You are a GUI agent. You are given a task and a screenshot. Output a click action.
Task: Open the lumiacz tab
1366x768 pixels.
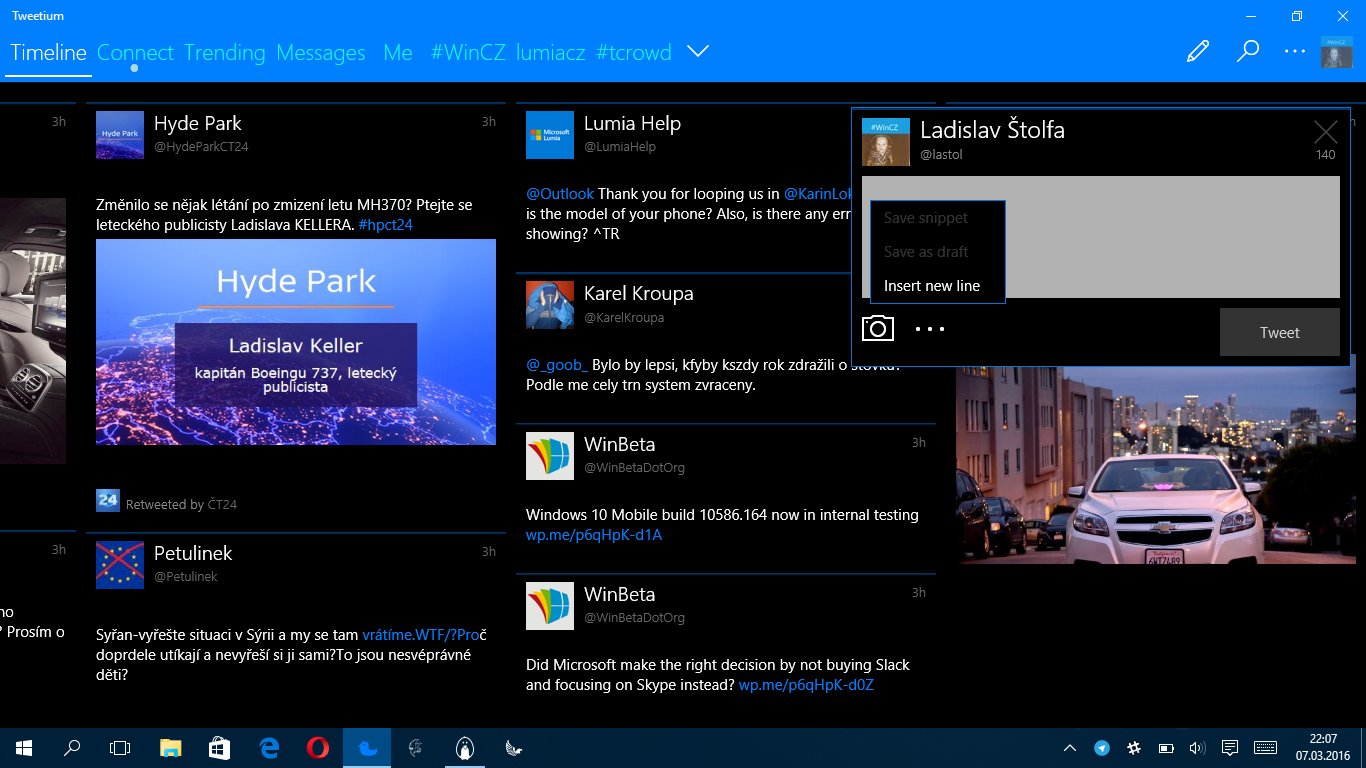tap(551, 53)
